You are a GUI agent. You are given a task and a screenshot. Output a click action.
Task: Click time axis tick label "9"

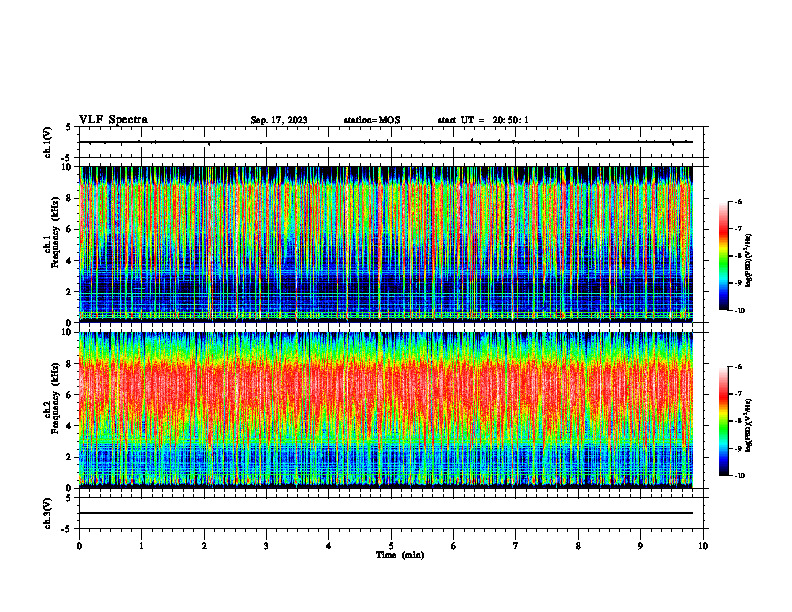[x=640, y=546]
